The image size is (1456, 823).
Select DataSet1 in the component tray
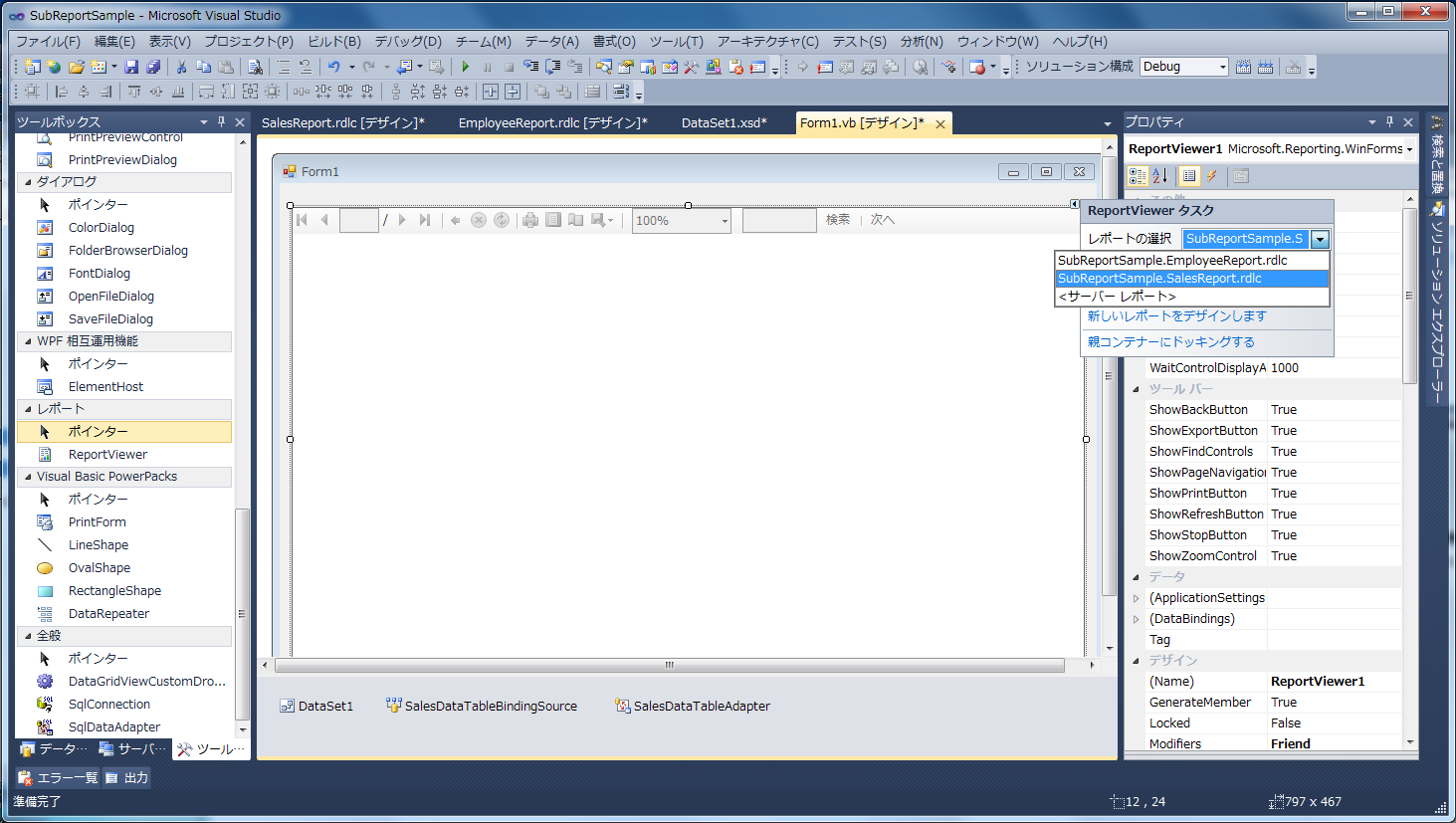pos(316,706)
